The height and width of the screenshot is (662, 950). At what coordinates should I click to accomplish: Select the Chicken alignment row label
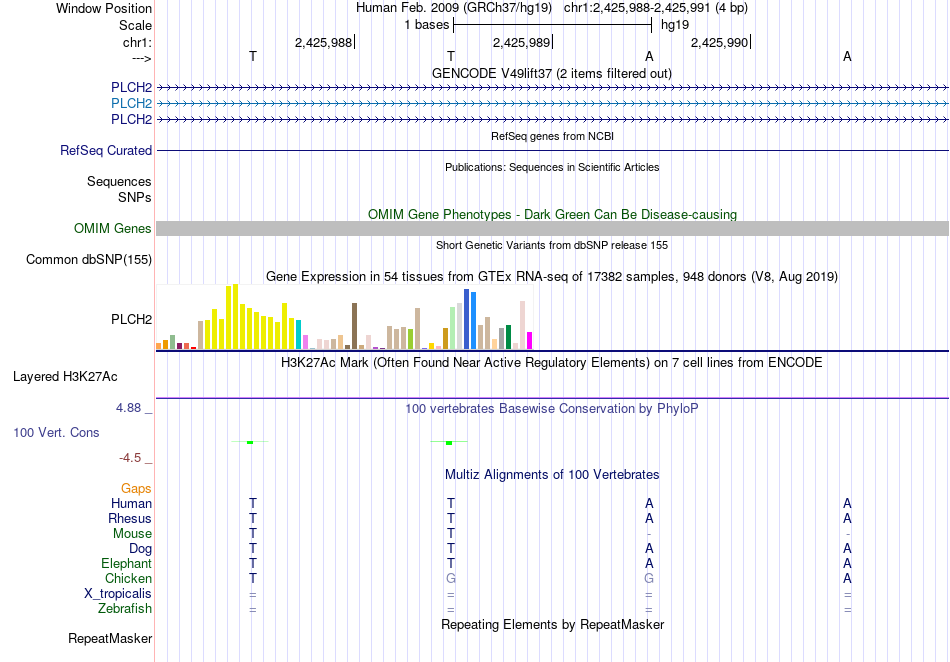[128, 578]
